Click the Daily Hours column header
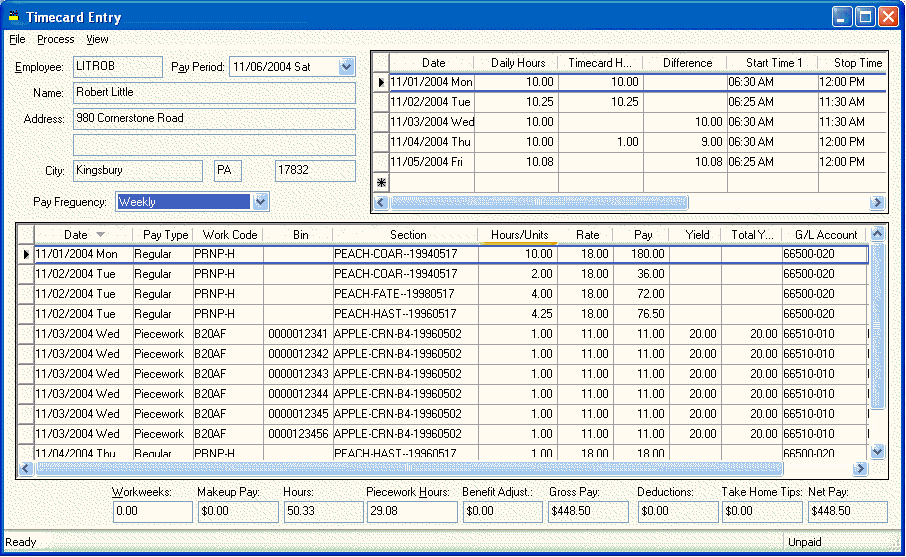This screenshot has height=557, width=906. 517,63
